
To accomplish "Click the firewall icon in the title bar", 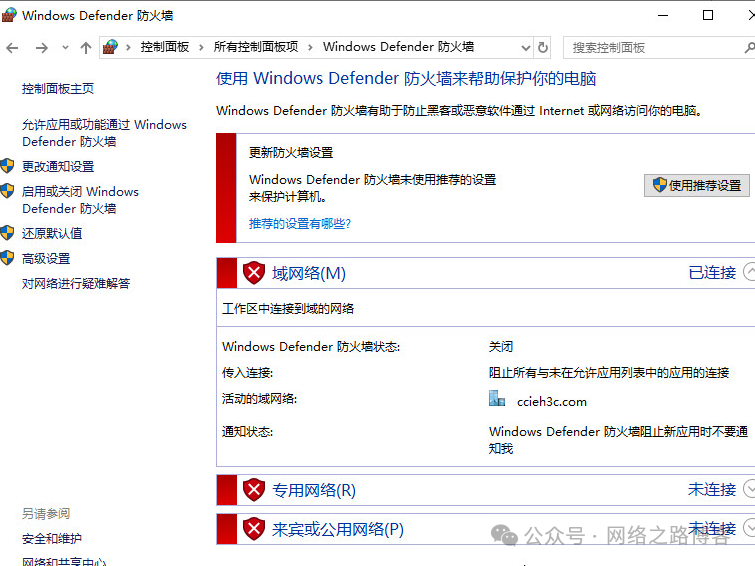I will point(9,15).
